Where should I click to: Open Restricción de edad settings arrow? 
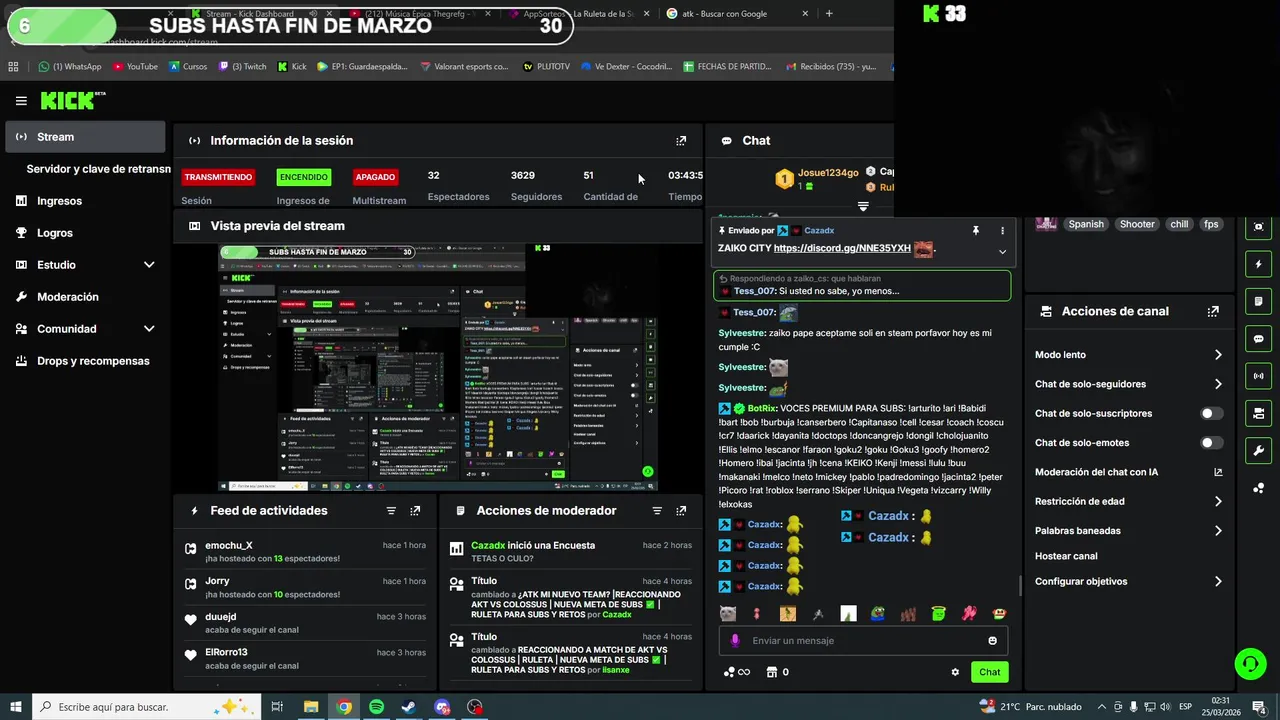pyautogui.click(x=1218, y=502)
